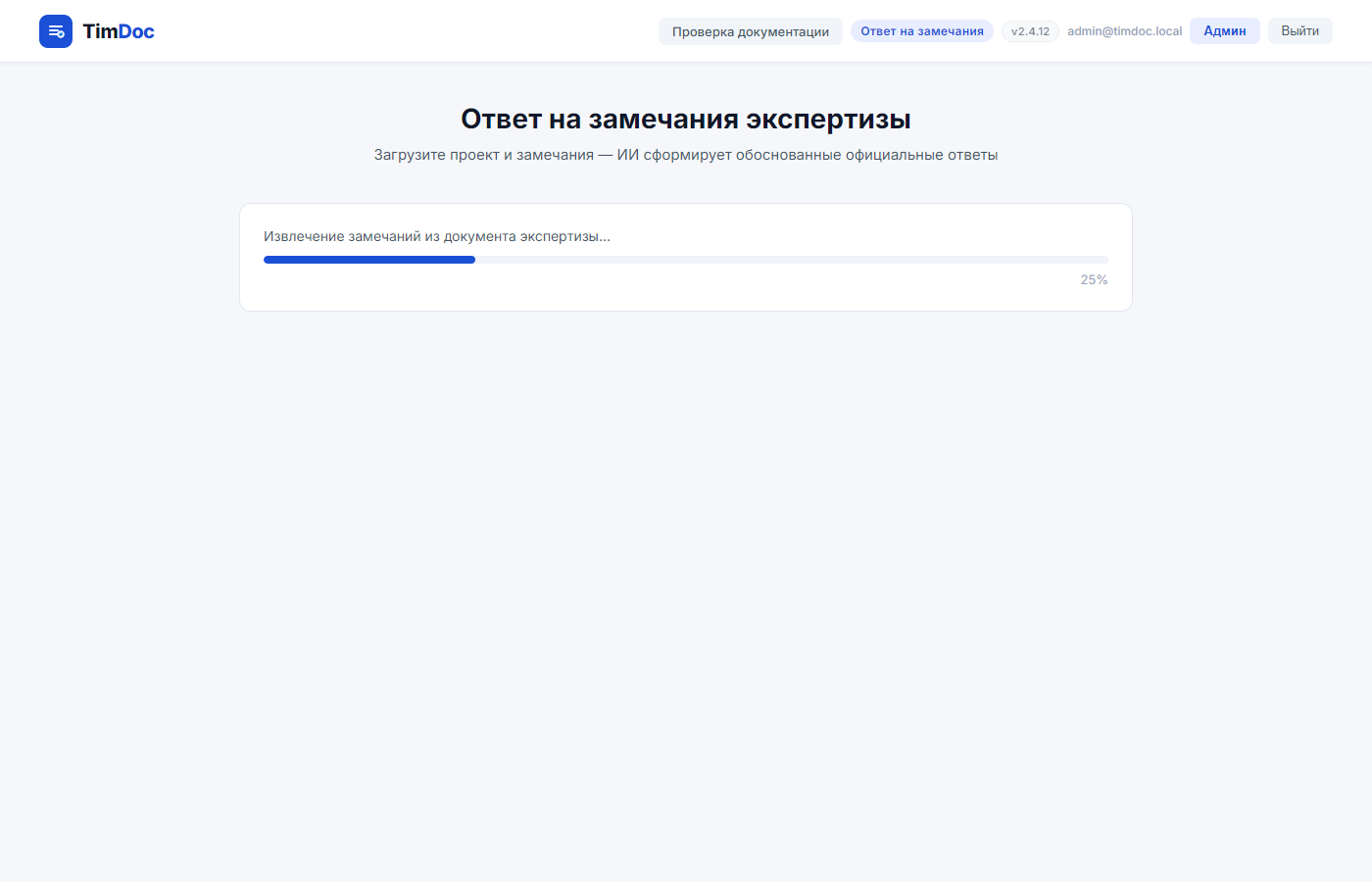
Task: Click inside the white progress card
Action: [x=685, y=294]
